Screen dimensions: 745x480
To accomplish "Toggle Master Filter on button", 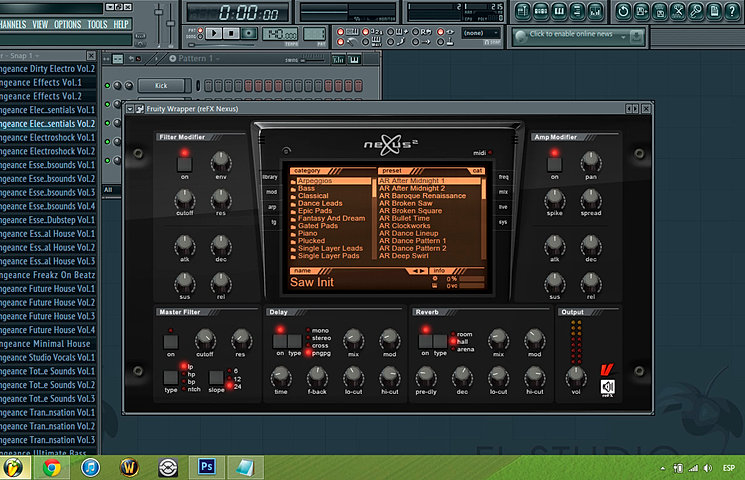I will coord(171,342).
